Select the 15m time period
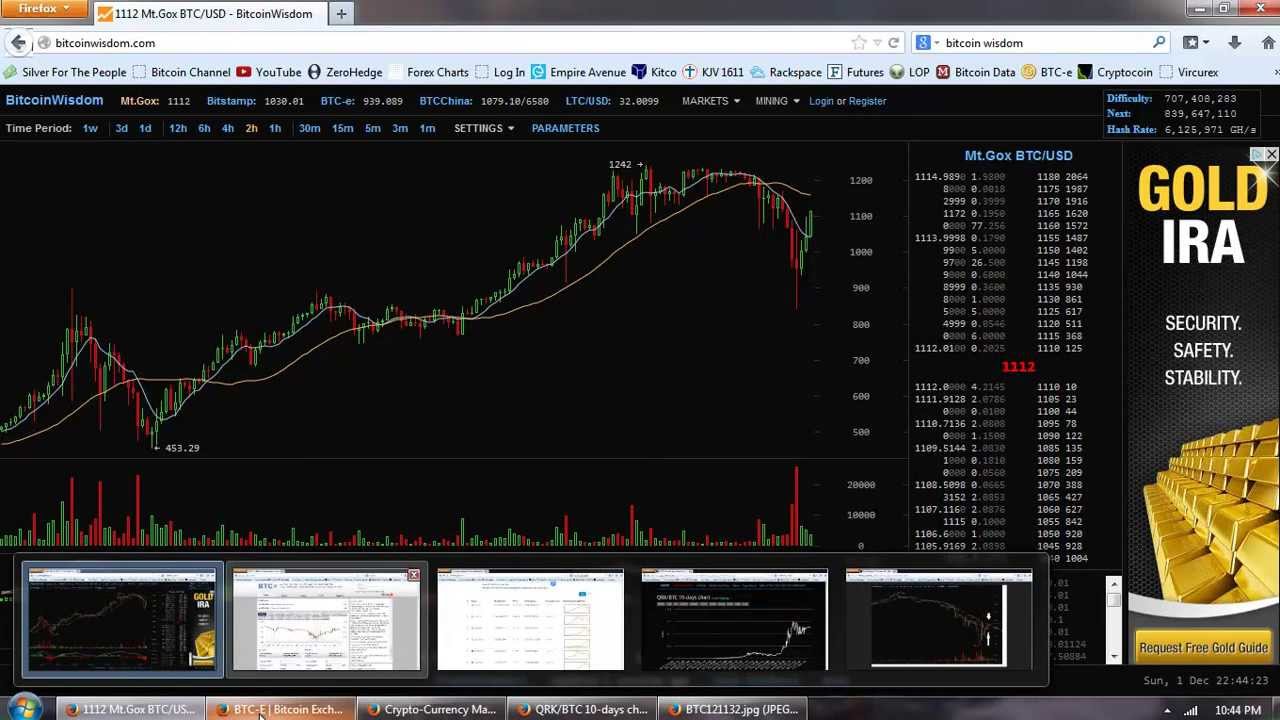The height and width of the screenshot is (720, 1280). click(342, 128)
